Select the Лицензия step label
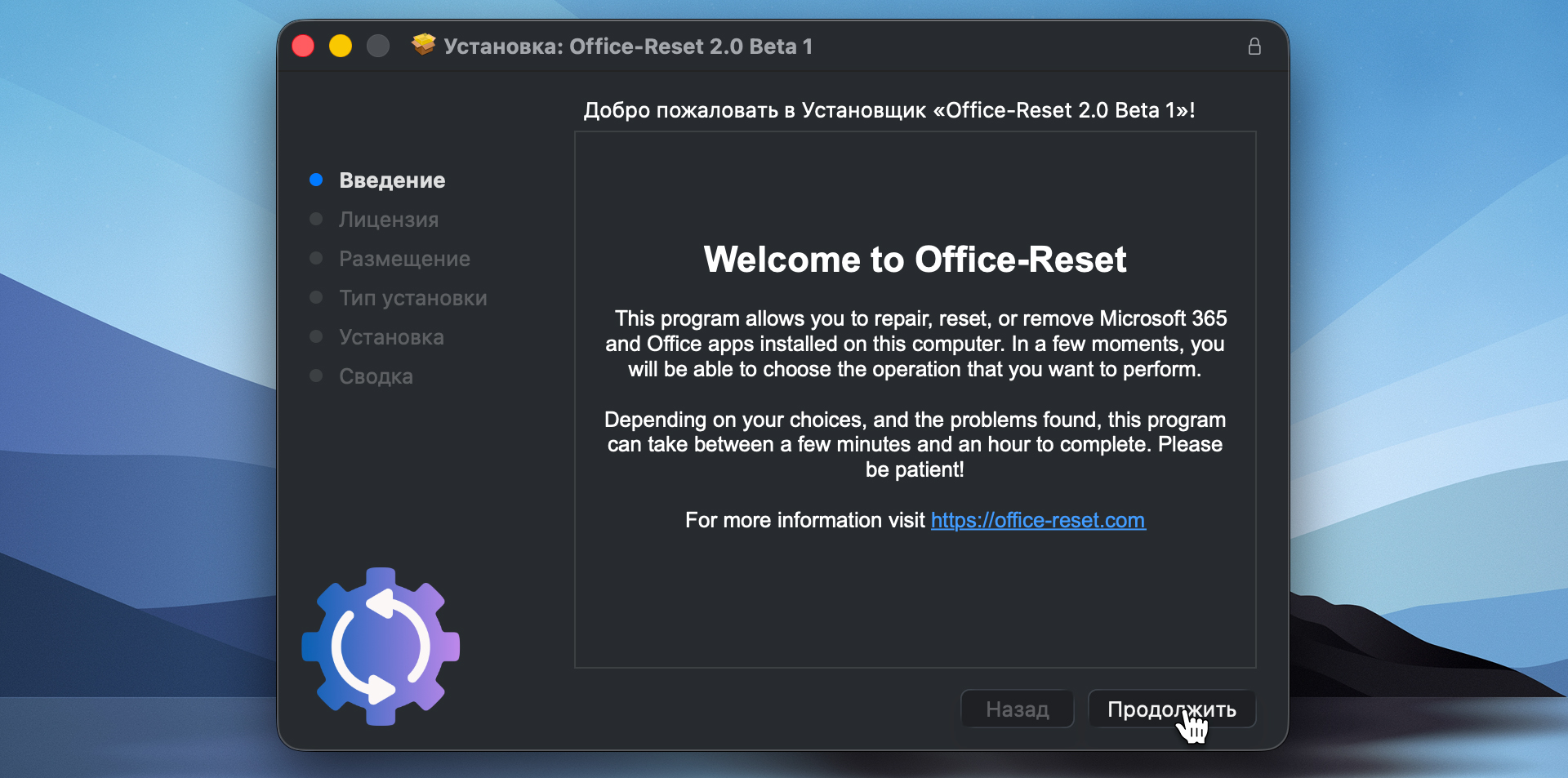 point(389,220)
